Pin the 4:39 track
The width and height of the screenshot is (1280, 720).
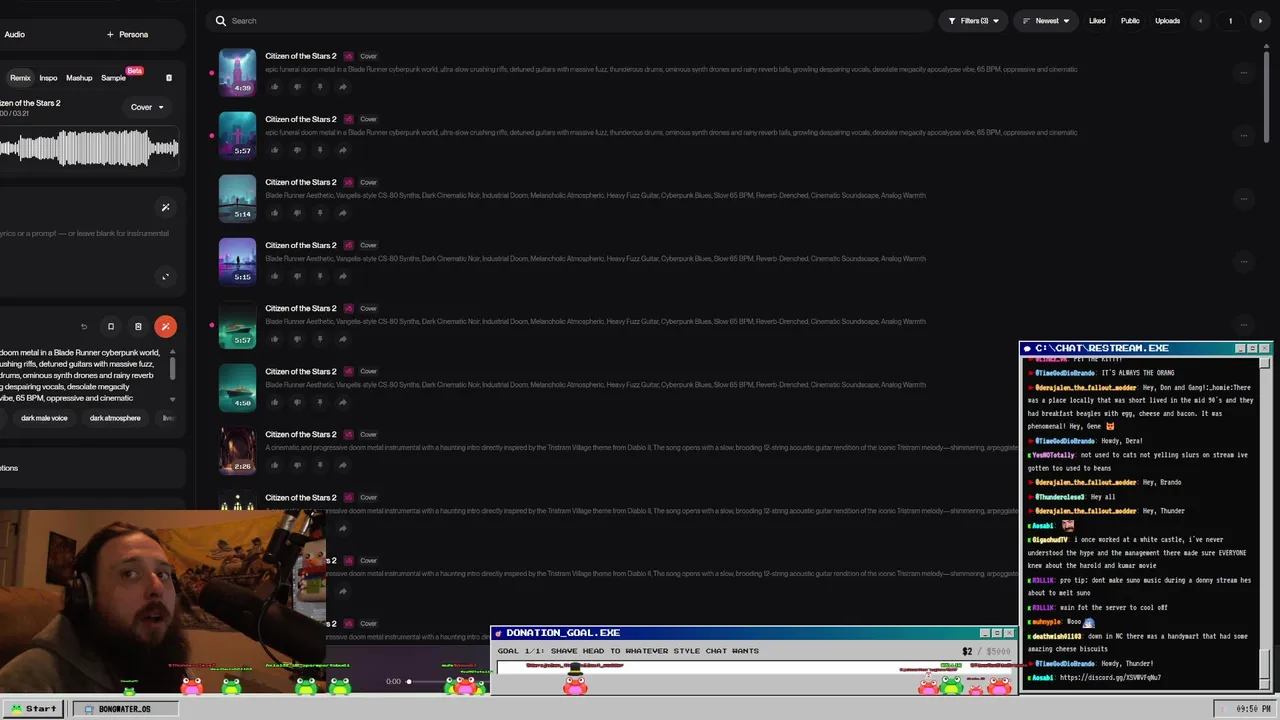tap(319, 87)
